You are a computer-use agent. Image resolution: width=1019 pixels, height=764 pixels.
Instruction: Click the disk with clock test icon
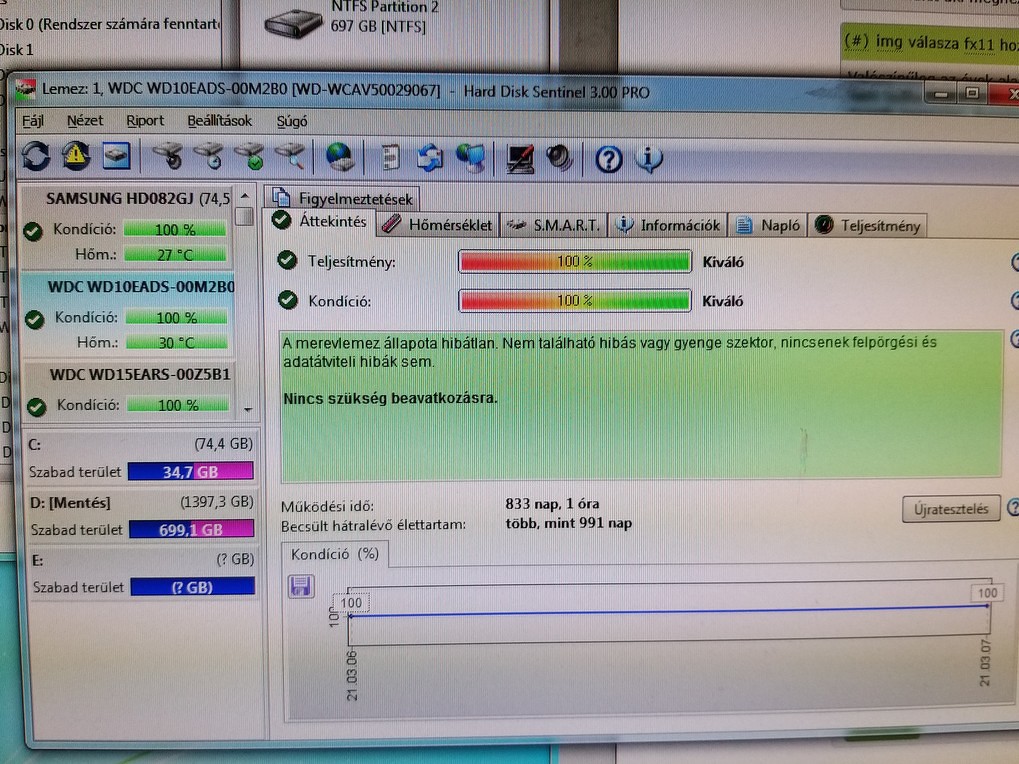(209, 157)
